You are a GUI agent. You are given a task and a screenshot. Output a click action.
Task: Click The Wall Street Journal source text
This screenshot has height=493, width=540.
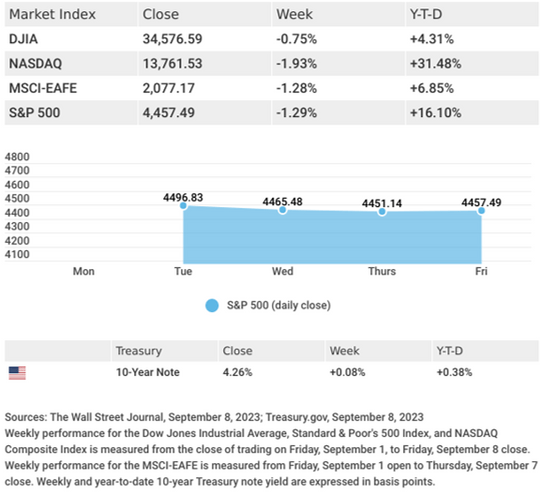pyautogui.click(x=107, y=417)
